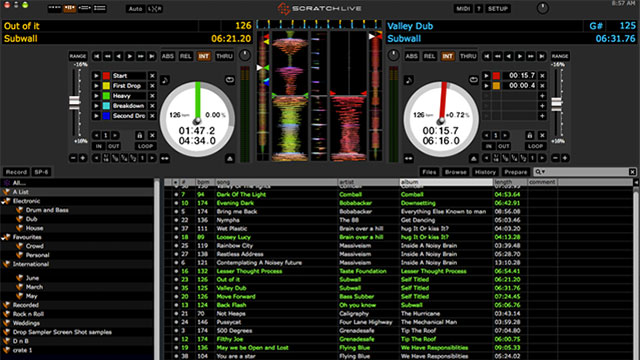This screenshot has width=640, height=360.
Task: Select the Weddings crate
Action: (26, 323)
